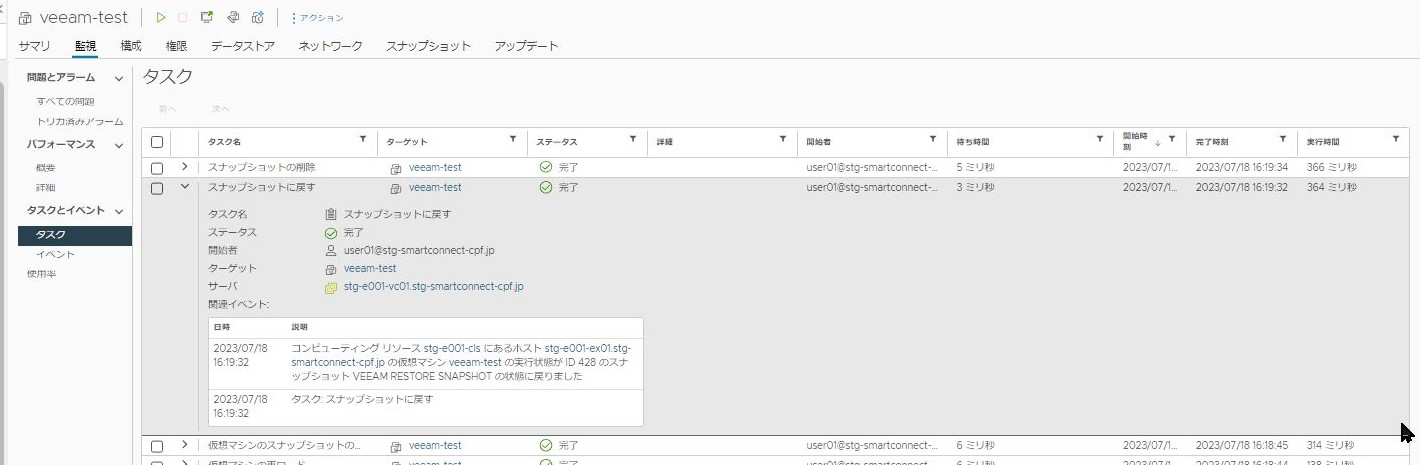Open 概要 under パフォーマンス
The width and height of the screenshot is (1420, 465).
(46, 167)
